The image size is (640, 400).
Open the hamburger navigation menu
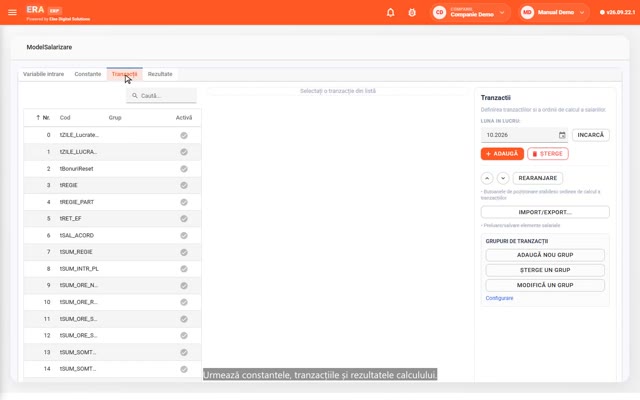click(12, 12)
